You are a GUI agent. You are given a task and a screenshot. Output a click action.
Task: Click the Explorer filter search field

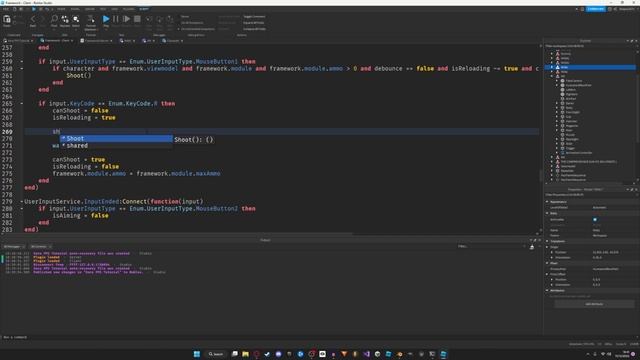click(590, 46)
